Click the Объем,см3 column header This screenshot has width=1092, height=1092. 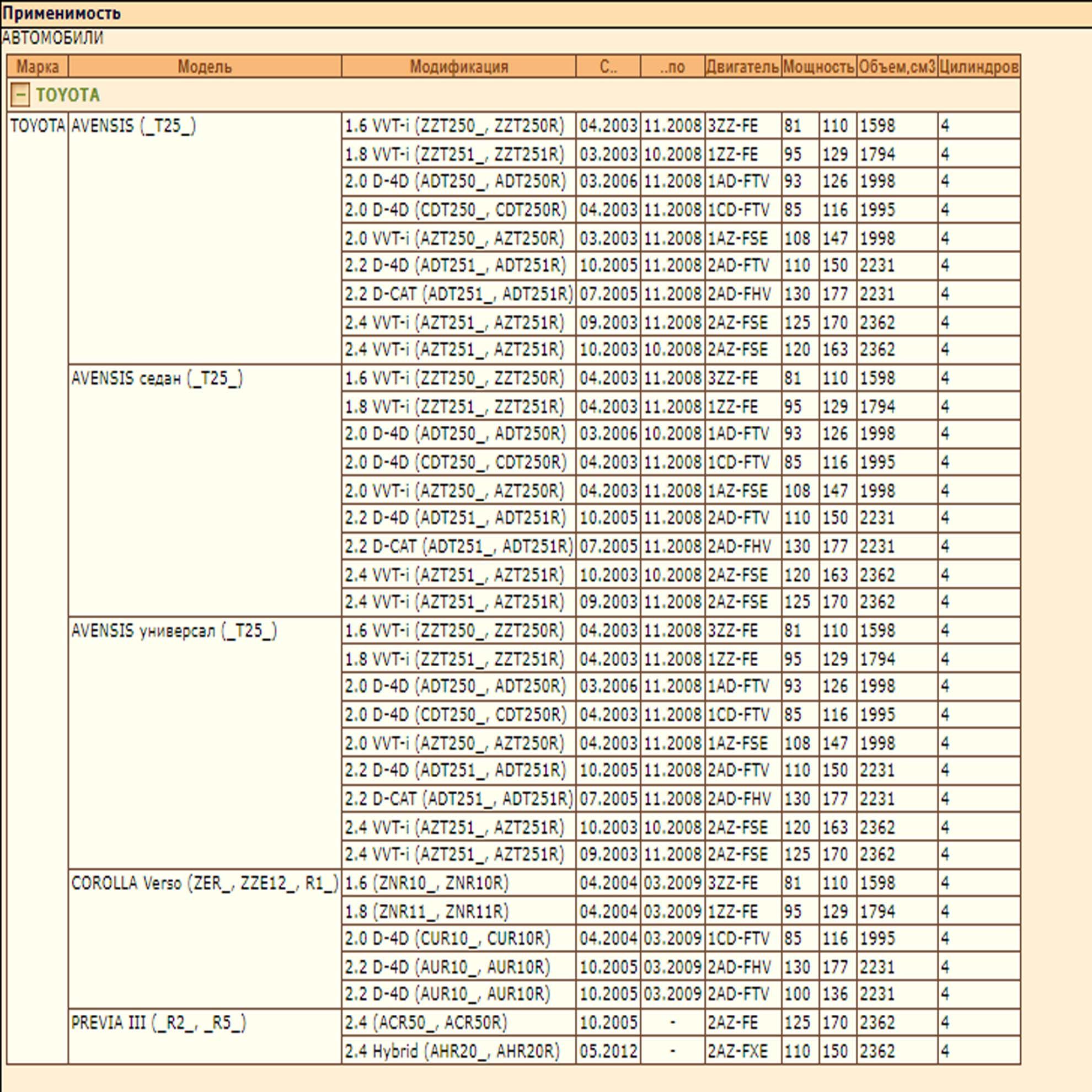[897, 67]
